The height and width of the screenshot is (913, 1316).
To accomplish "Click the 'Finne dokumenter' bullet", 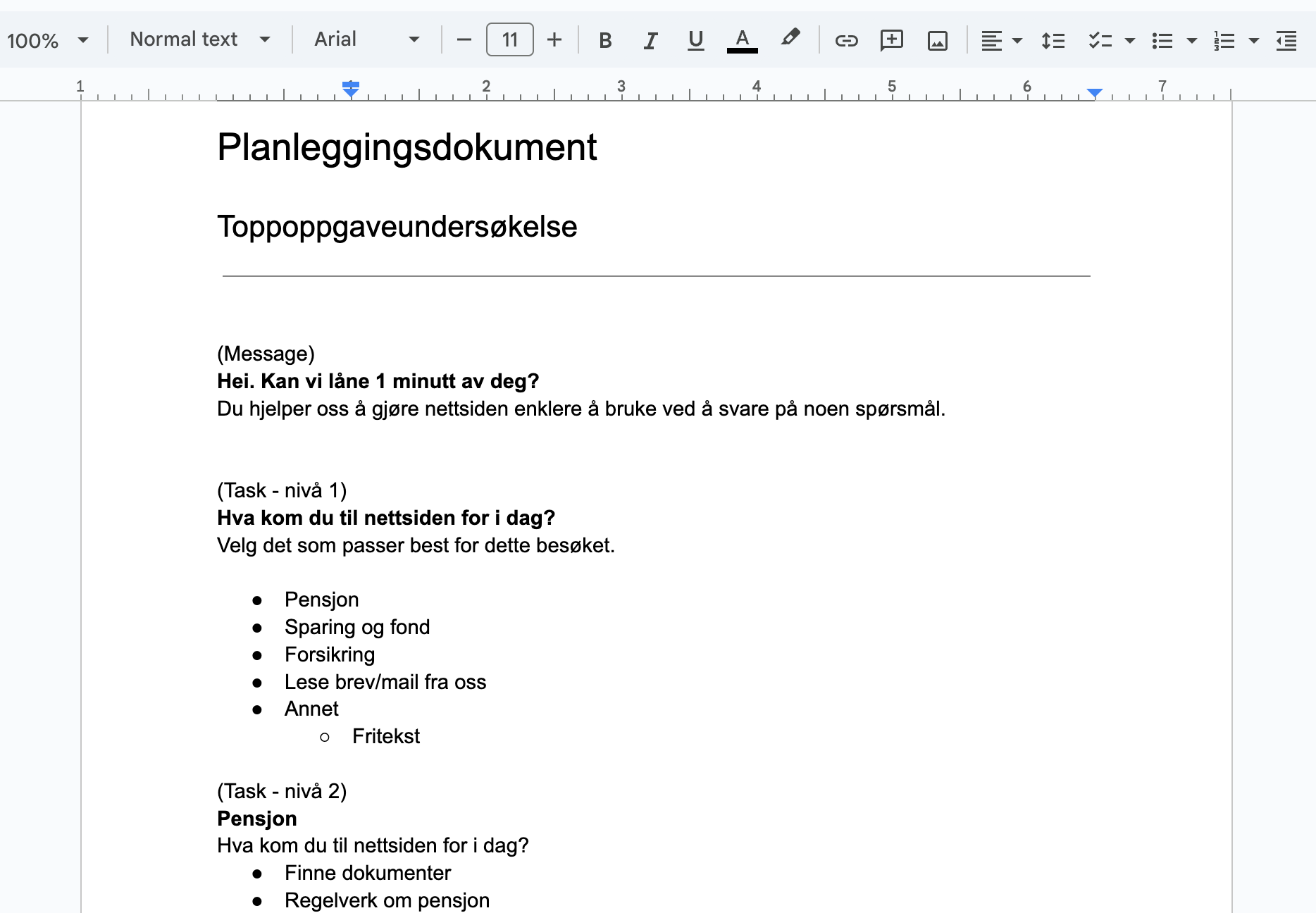I will tap(368, 873).
